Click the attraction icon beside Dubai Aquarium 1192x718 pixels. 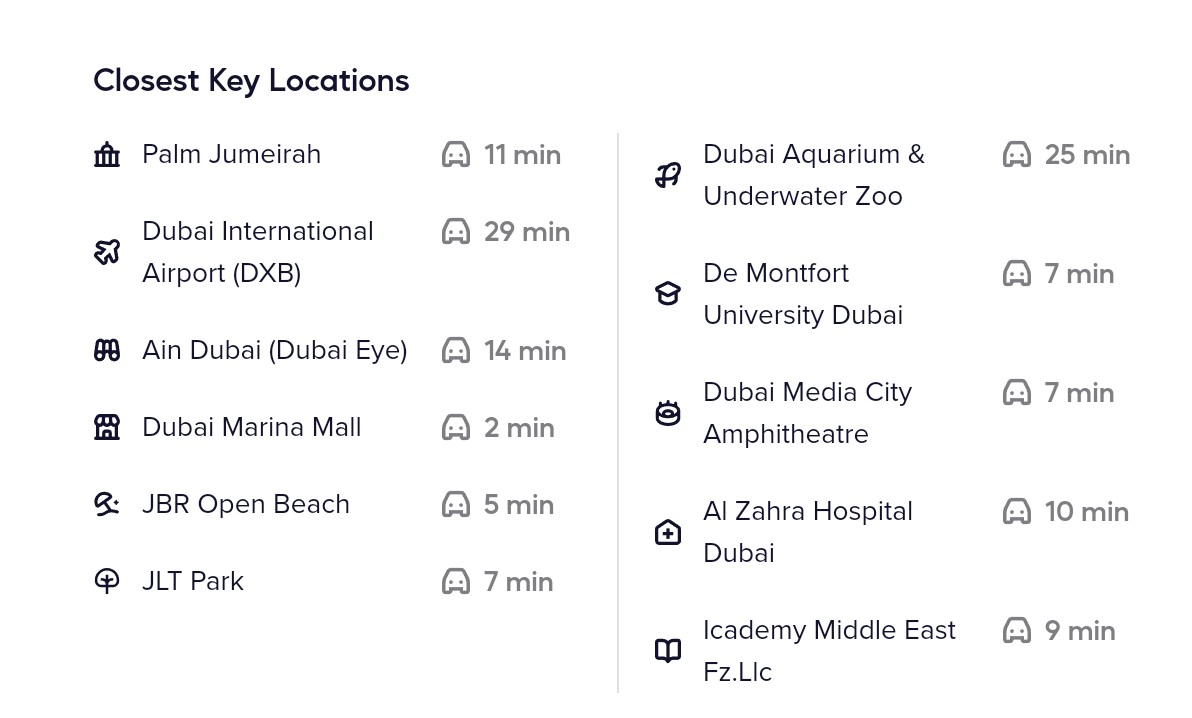click(668, 175)
